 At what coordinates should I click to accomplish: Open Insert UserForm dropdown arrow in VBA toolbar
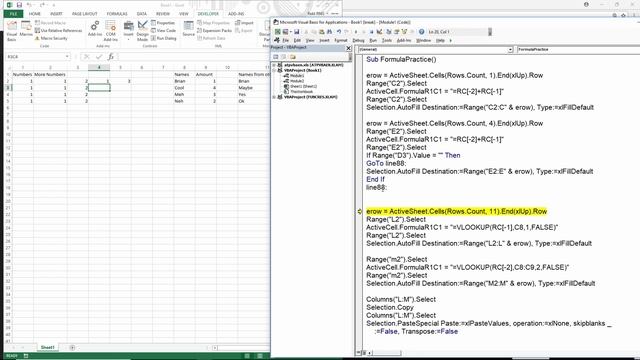click(290, 32)
